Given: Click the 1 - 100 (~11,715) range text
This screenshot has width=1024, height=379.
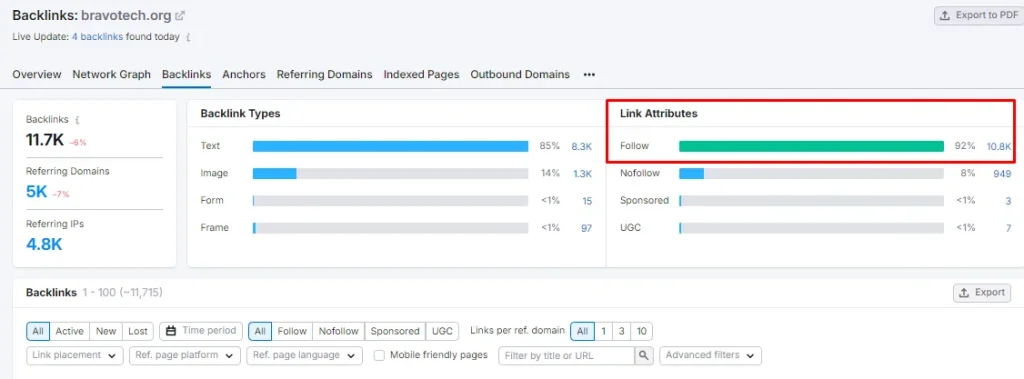Looking at the screenshot, I should click(x=123, y=292).
